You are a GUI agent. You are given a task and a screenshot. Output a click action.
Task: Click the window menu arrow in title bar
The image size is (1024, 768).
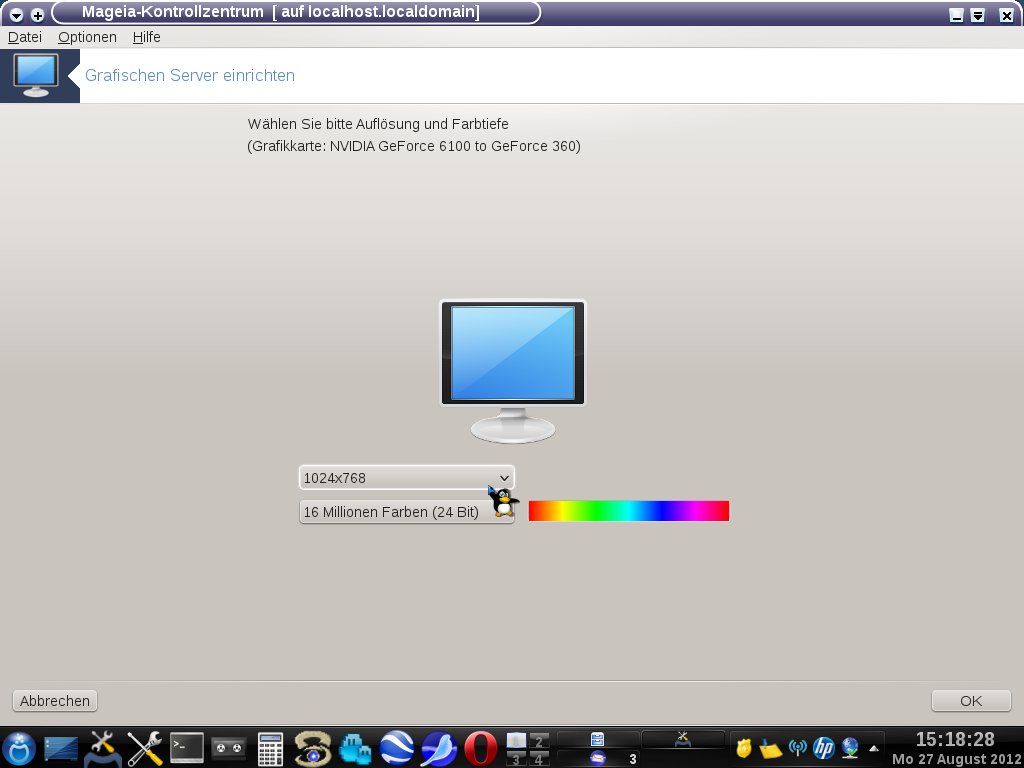(17, 14)
